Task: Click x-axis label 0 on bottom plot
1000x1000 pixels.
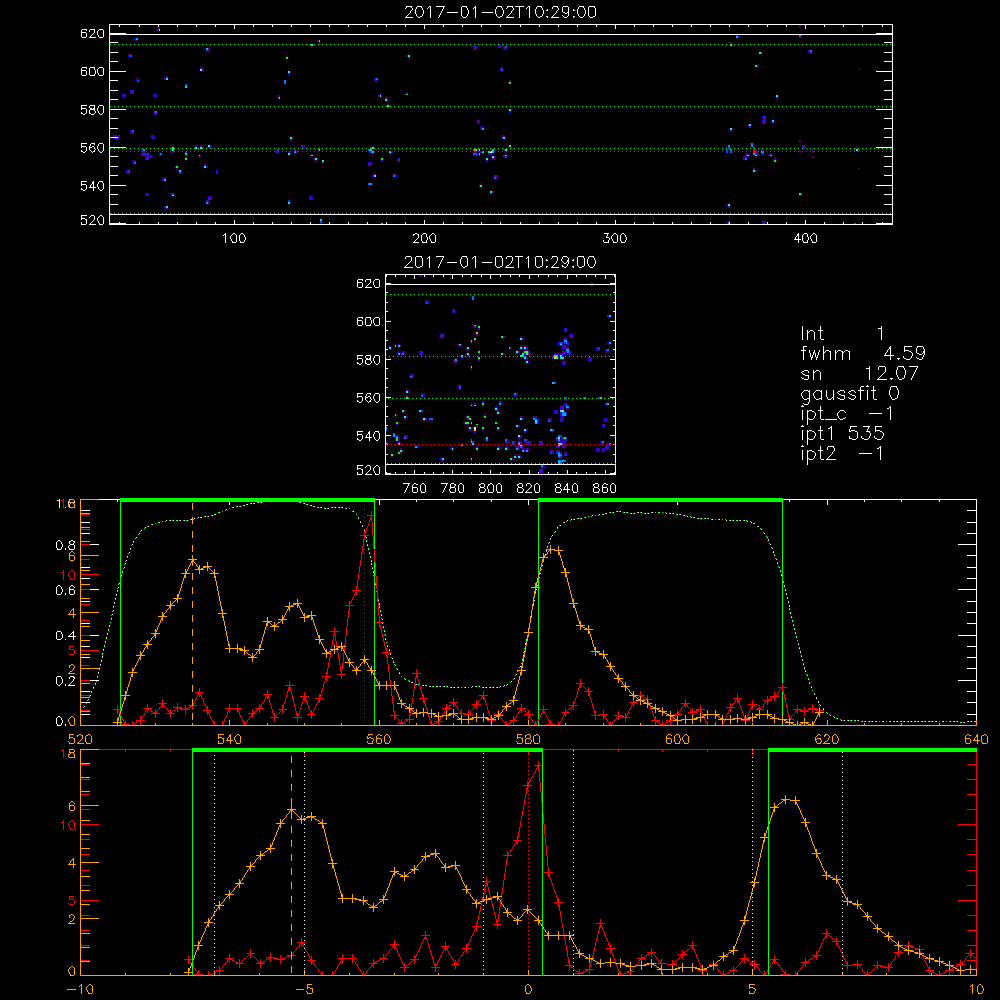Action: click(x=528, y=990)
